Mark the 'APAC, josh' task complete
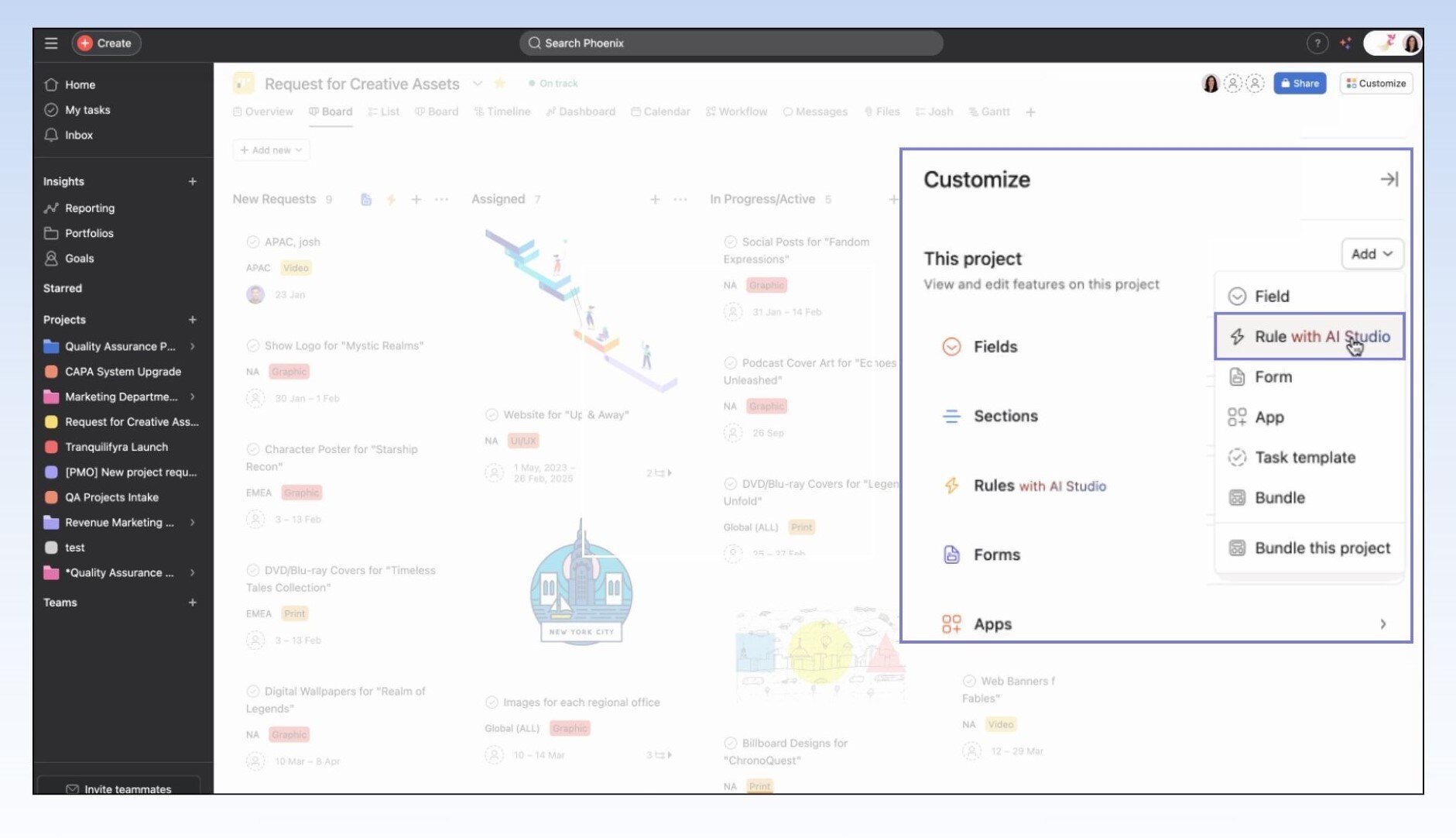1456x838 pixels. point(253,241)
